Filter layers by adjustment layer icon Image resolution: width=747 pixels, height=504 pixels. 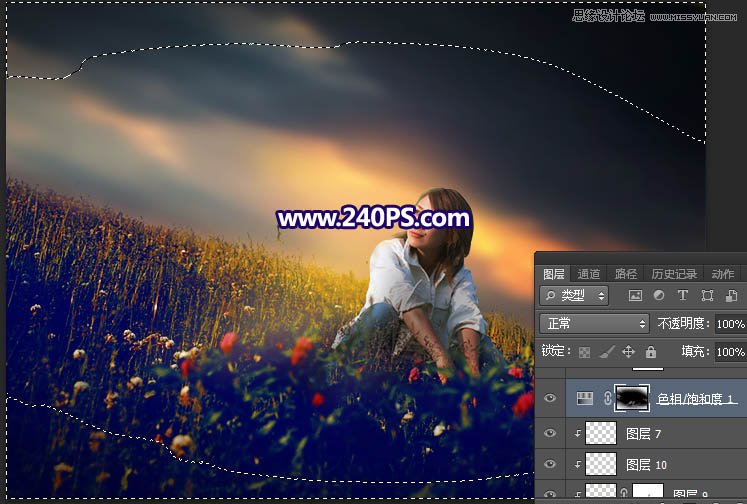tap(658, 296)
